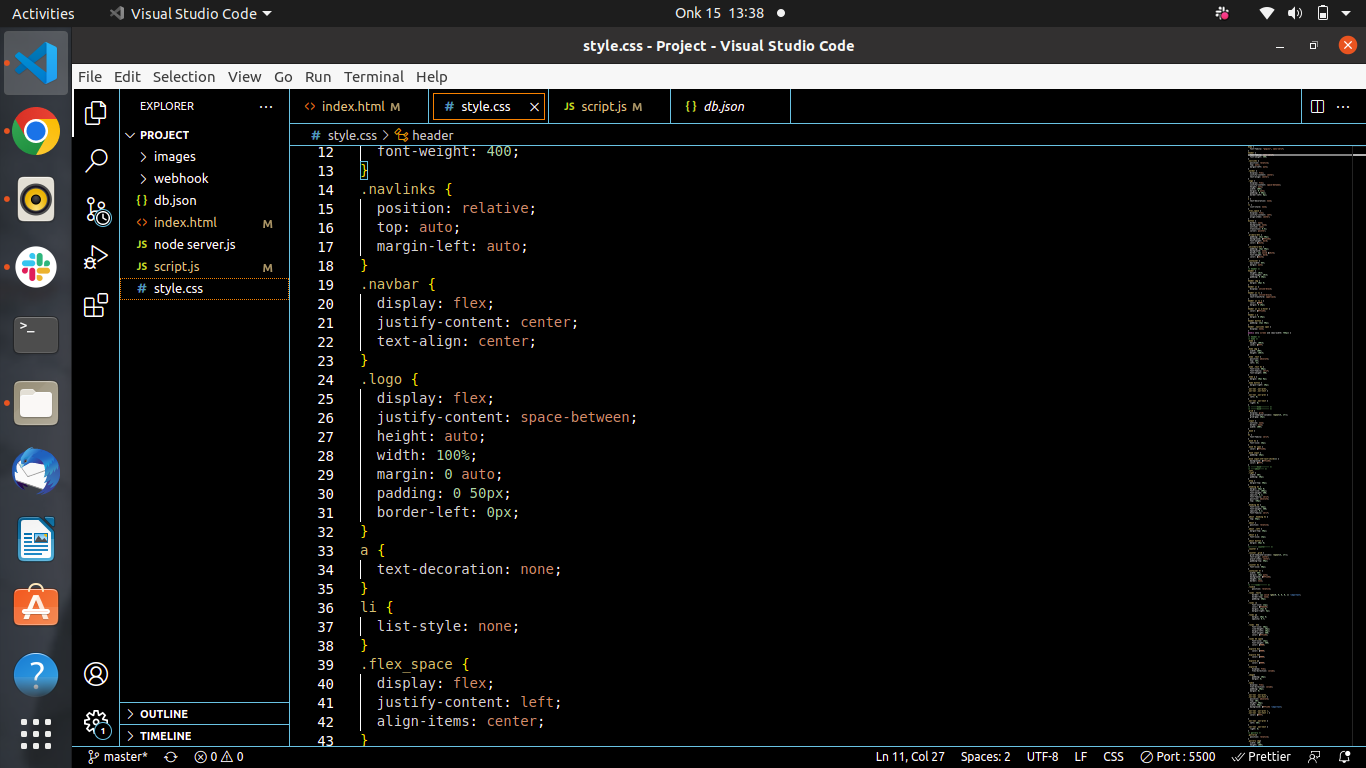Click the Explorer more actions ellipsis
This screenshot has width=1366, height=768.
(266, 106)
